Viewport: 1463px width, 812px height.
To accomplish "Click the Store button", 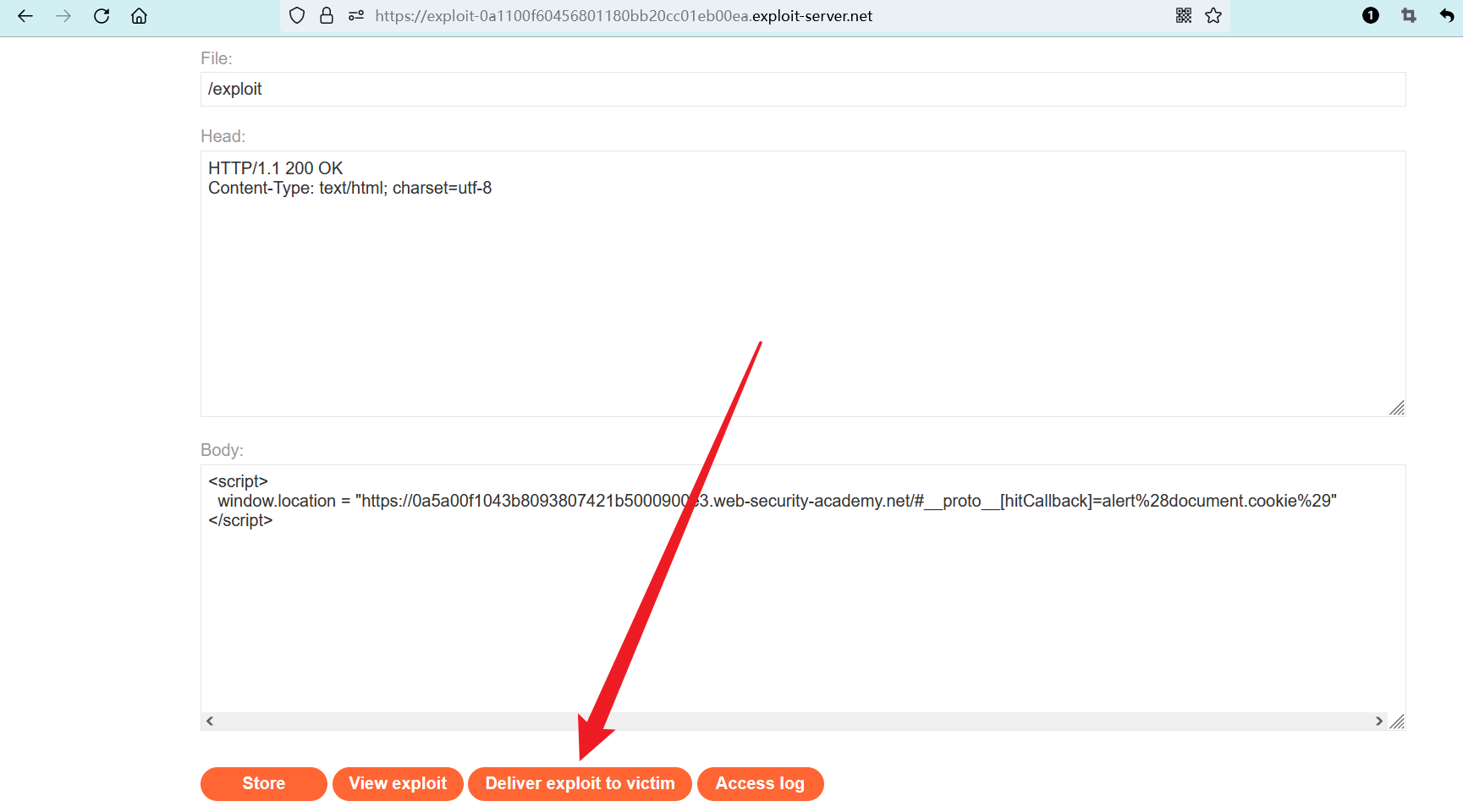I will pyautogui.click(x=264, y=784).
